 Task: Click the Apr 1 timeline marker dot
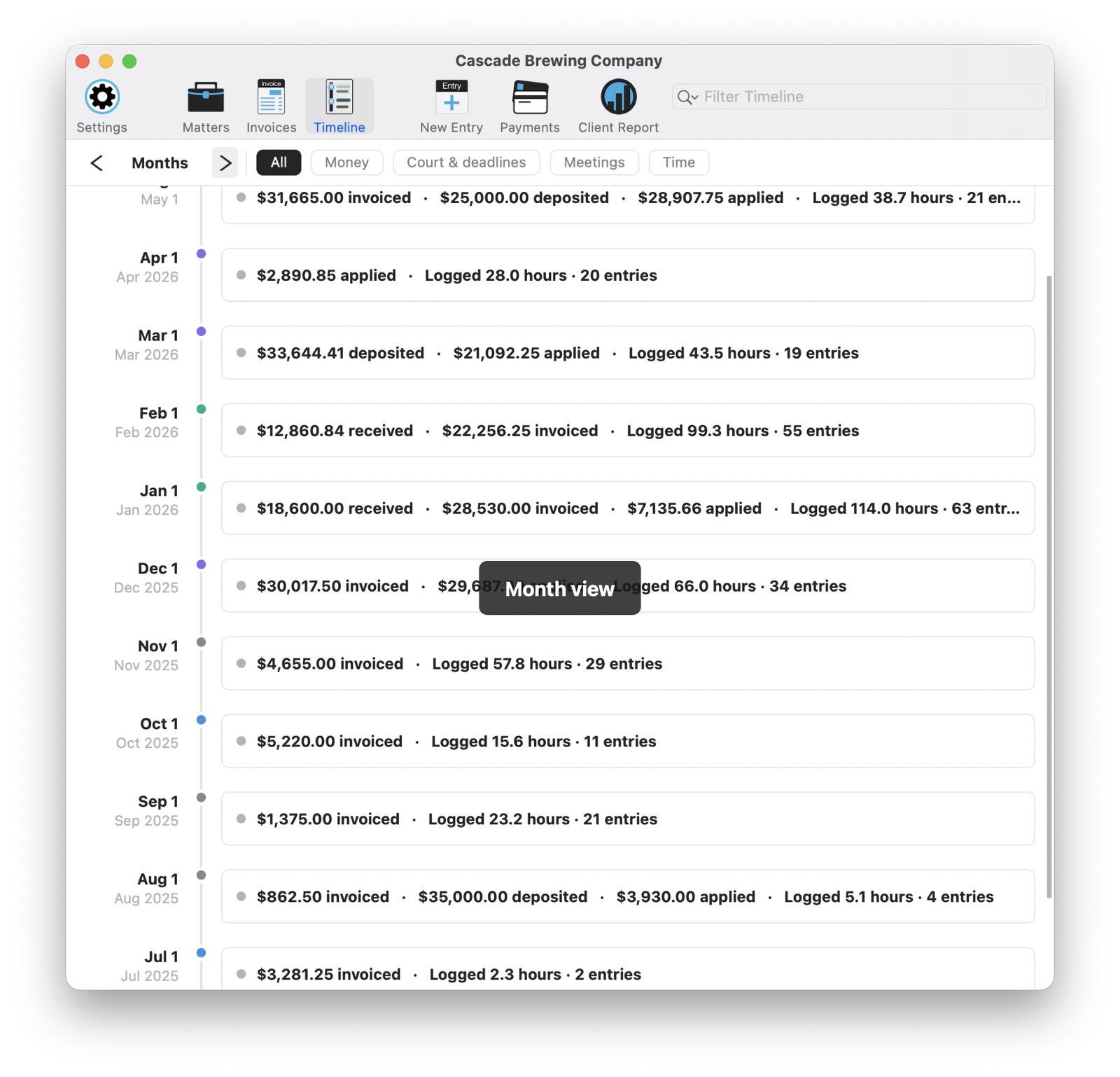pos(202,254)
